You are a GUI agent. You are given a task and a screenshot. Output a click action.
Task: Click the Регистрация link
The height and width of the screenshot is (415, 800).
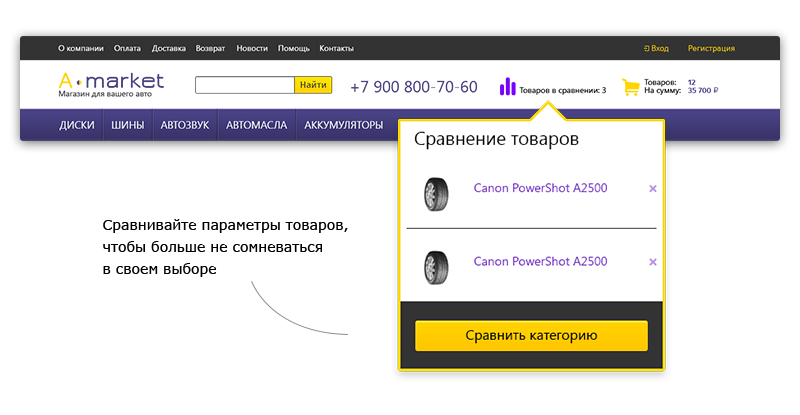(711, 48)
